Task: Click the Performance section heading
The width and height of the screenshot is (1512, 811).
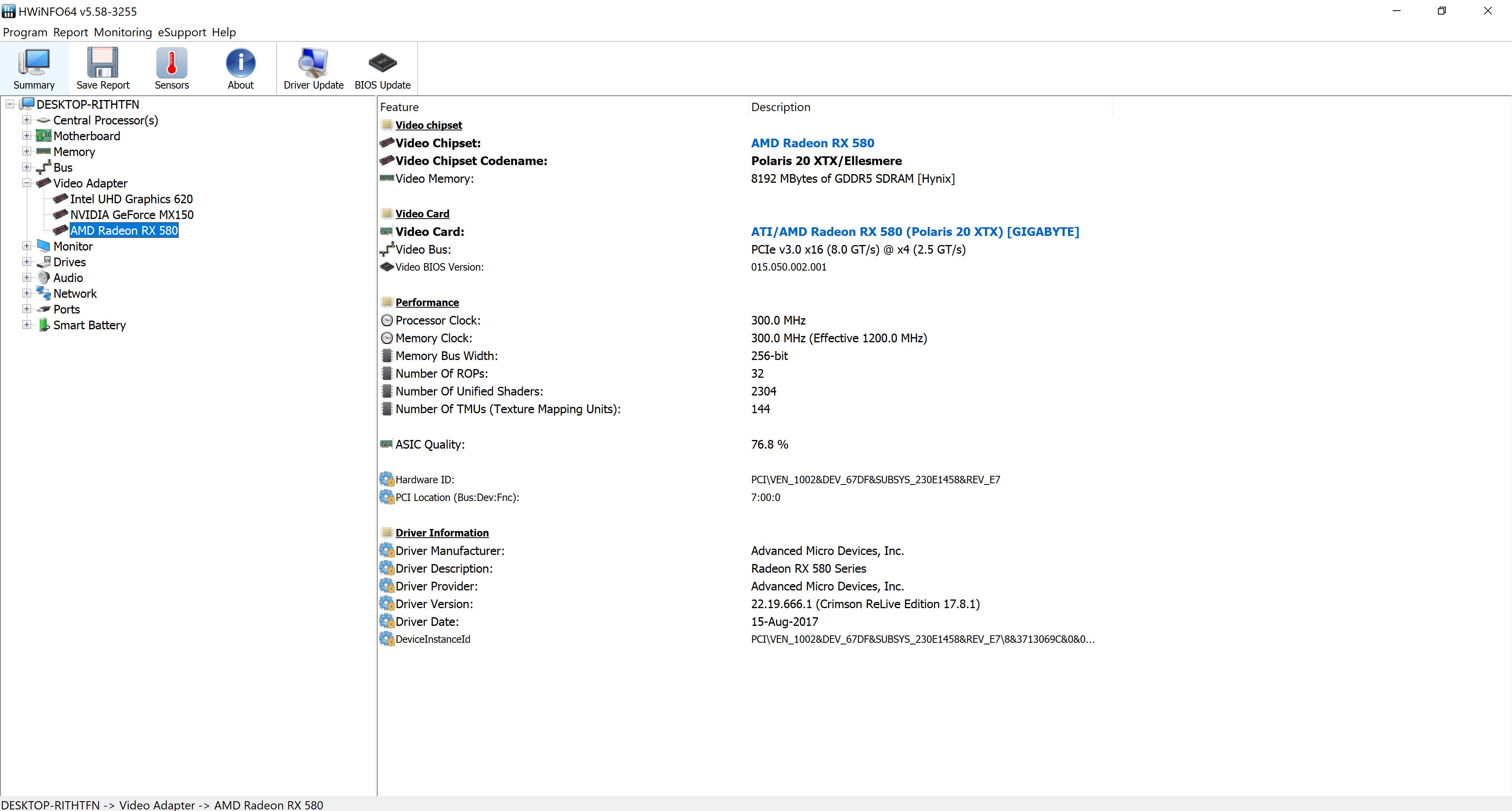Action: [427, 303]
